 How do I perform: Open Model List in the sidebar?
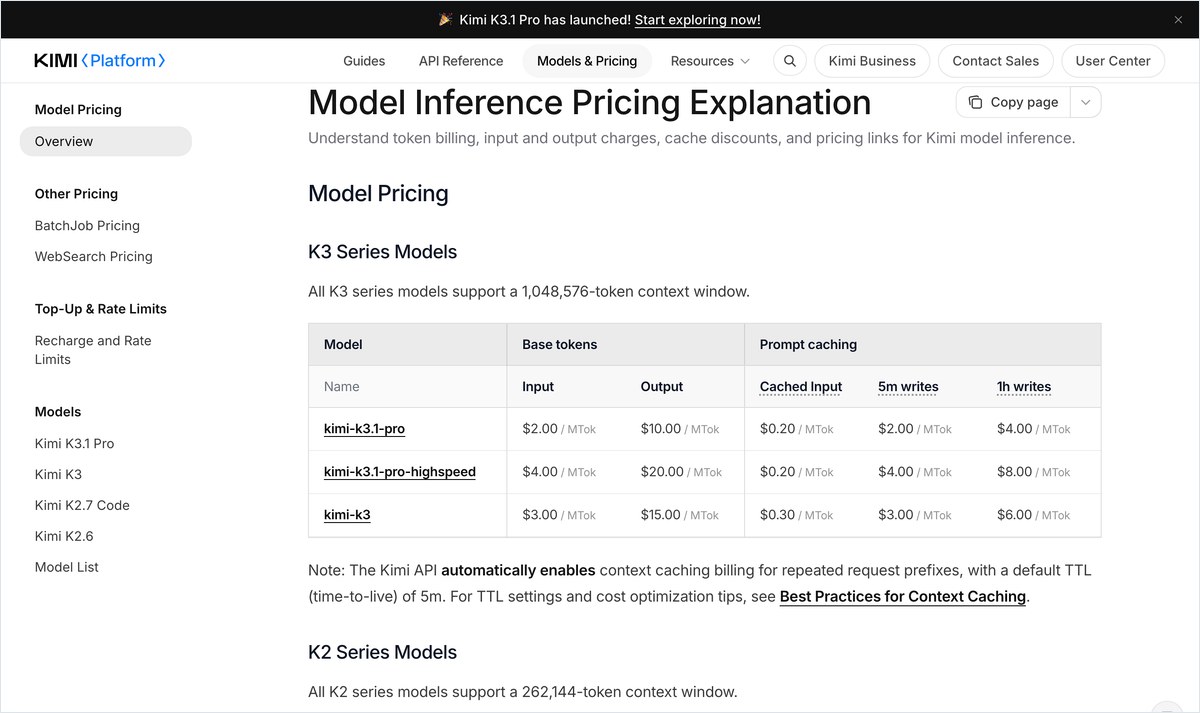pos(67,567)
